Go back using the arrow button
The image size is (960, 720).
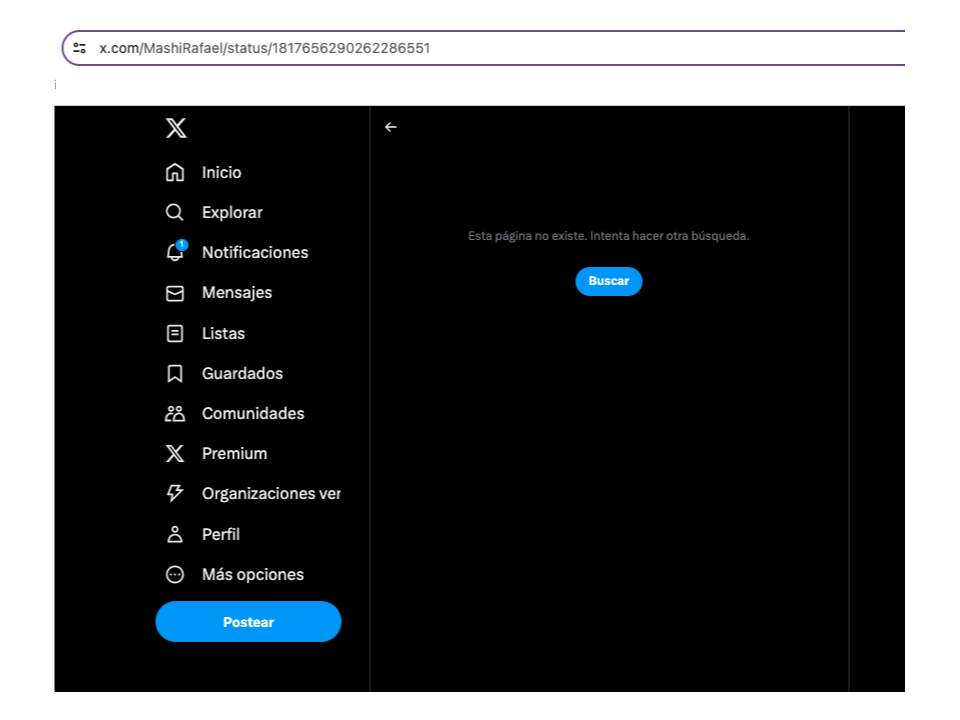(x=391, y=127)
